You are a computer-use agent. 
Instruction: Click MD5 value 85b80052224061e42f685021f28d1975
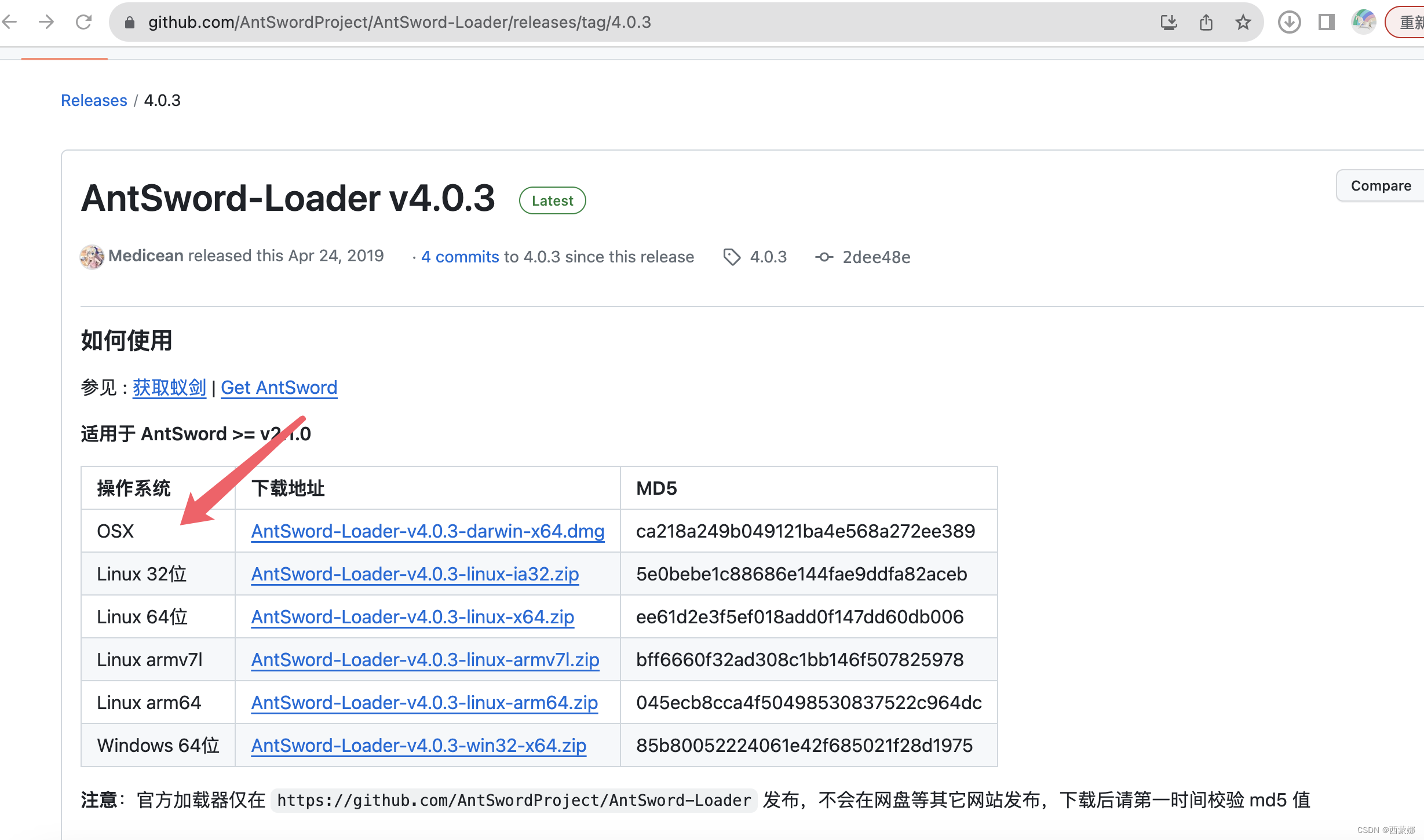(x=804, y=745)
